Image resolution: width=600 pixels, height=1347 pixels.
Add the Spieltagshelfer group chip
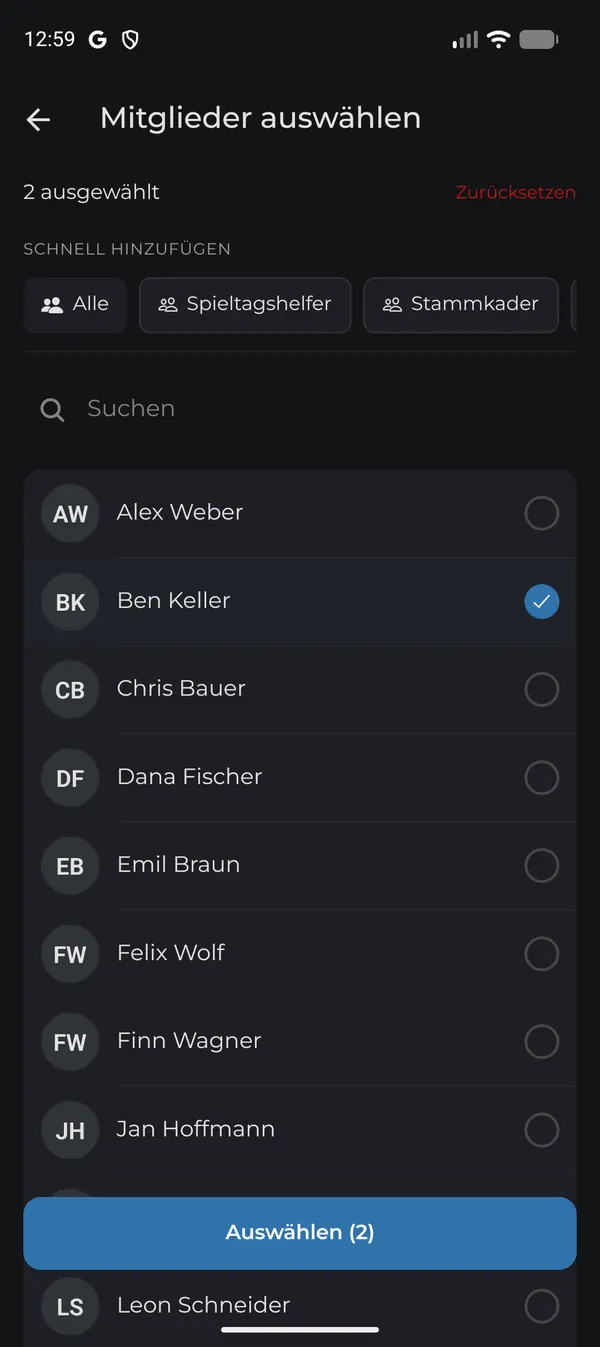tap(245, 305)
